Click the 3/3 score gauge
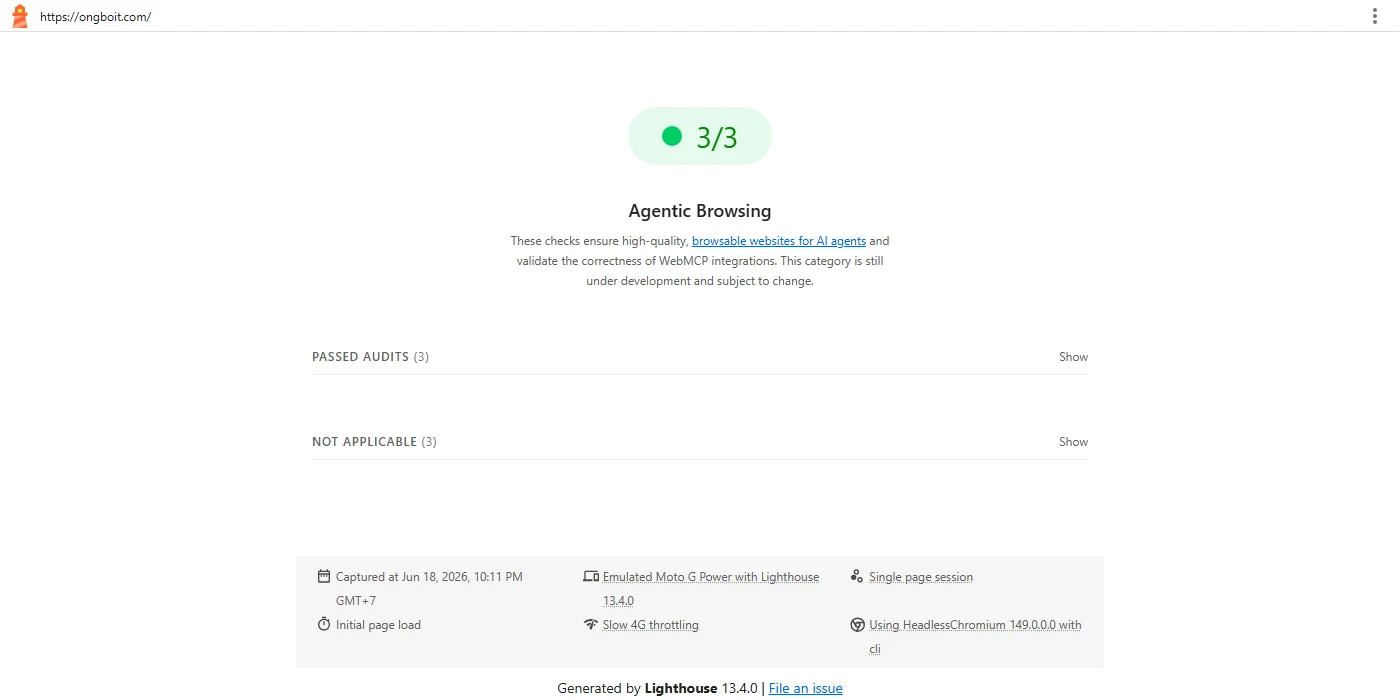This screenshot has width=1400, height=700. [700, 136]
